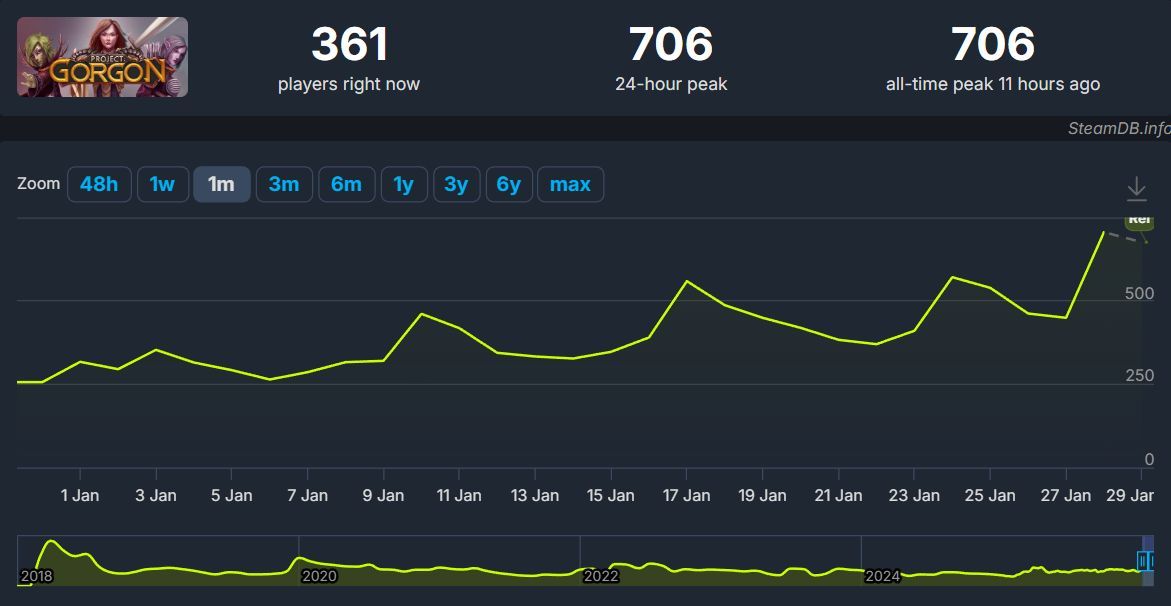
Task: Click the release flag marker on the chart
Action: (x=1139, y=221)
